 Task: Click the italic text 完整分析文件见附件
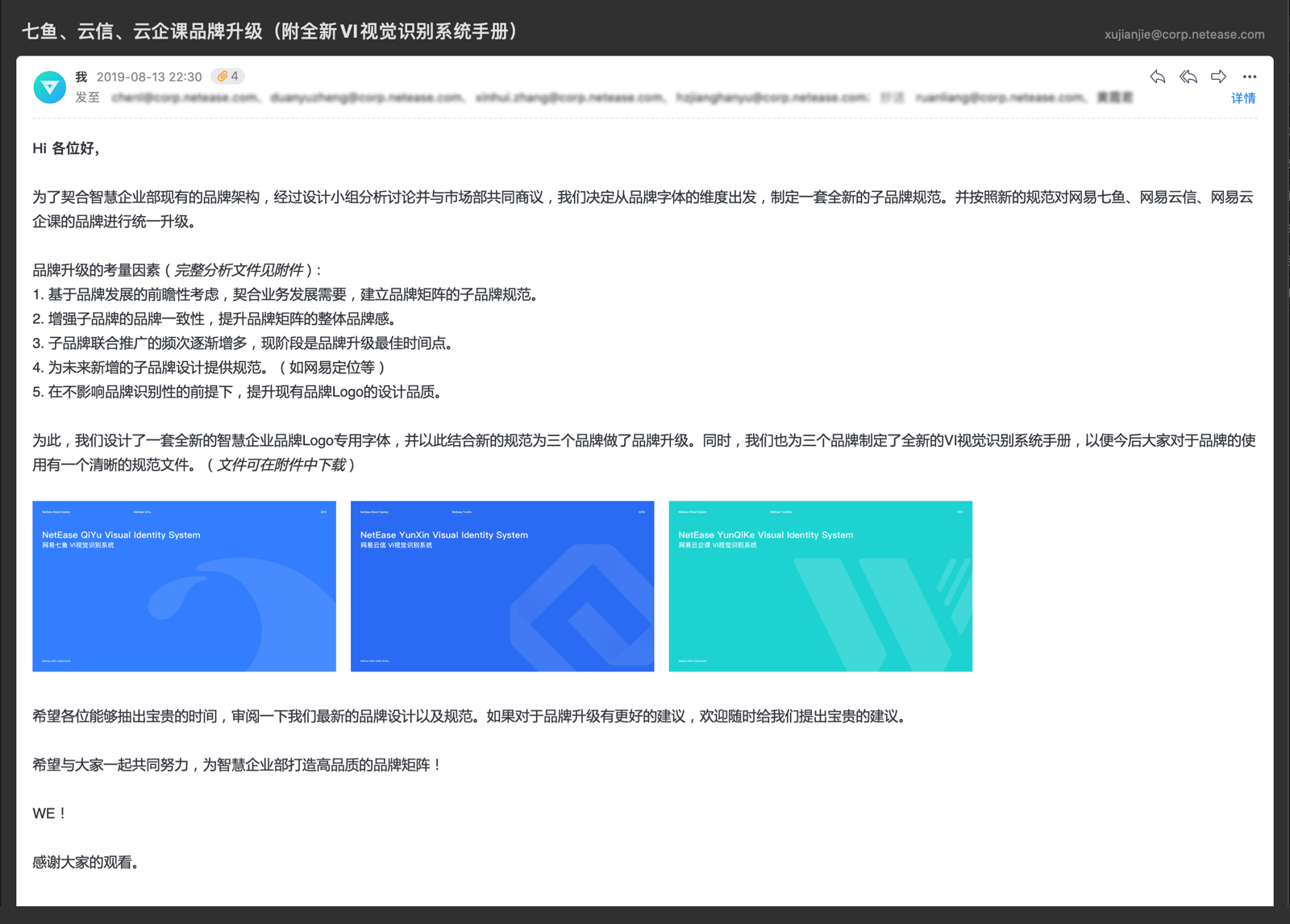239,270
